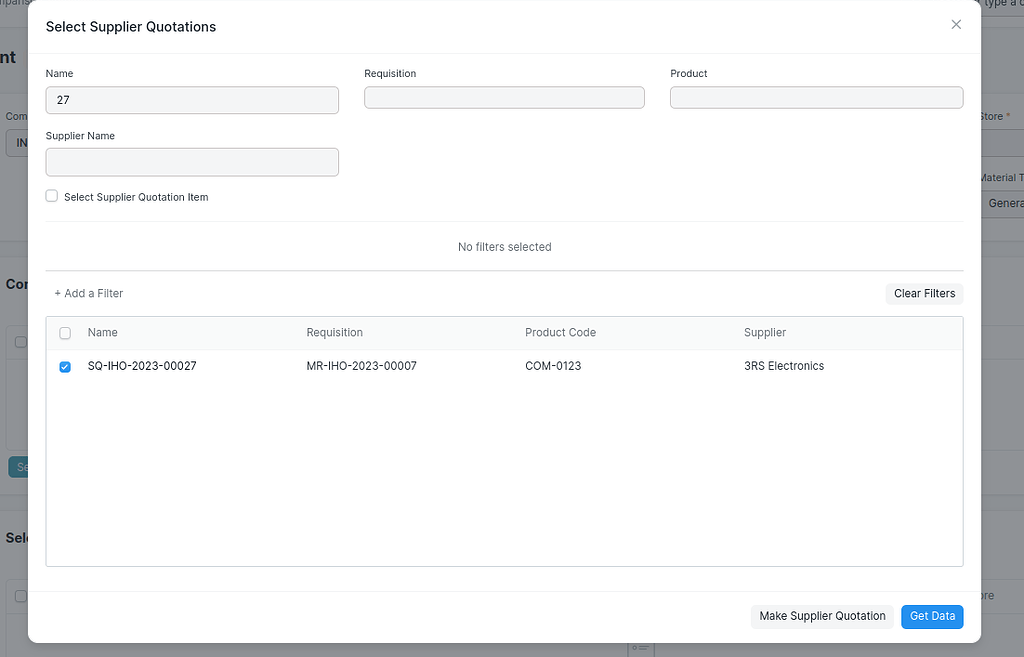Screen dimensions: 1024x657
Task: Open the Add a Filter selector
Action: click(x=88, y=293)
